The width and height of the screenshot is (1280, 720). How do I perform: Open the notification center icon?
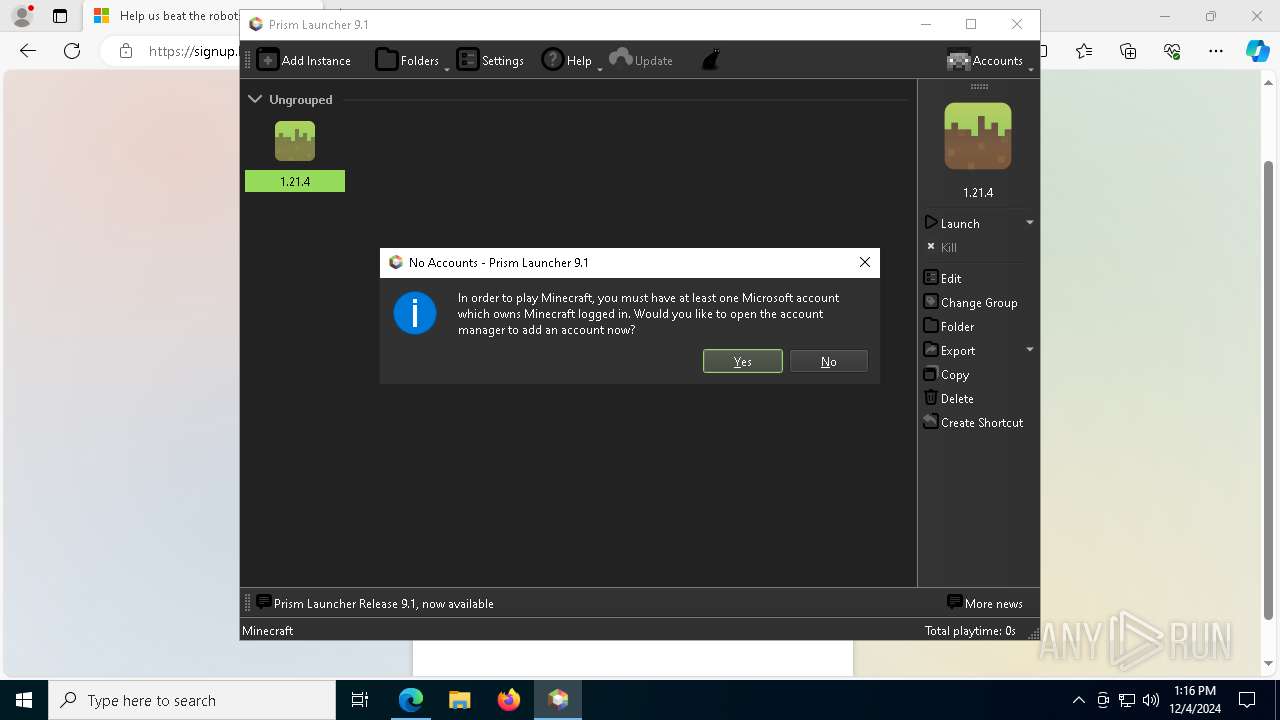coord(1247,700)
